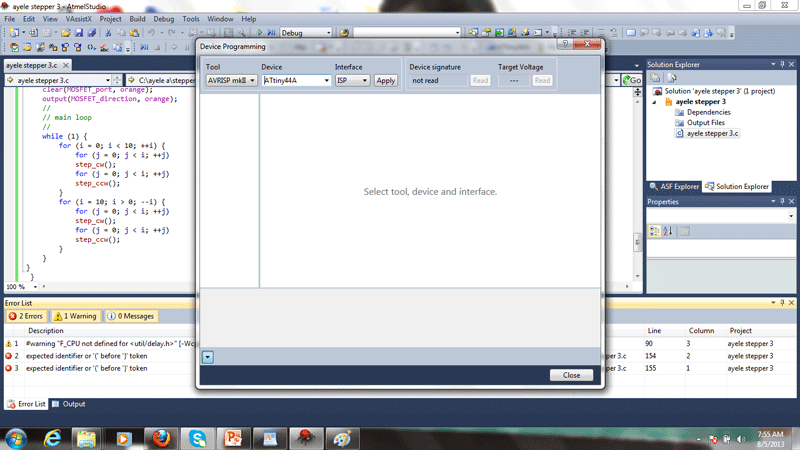Toggle the 1 Warning filter

pos(76,316)
